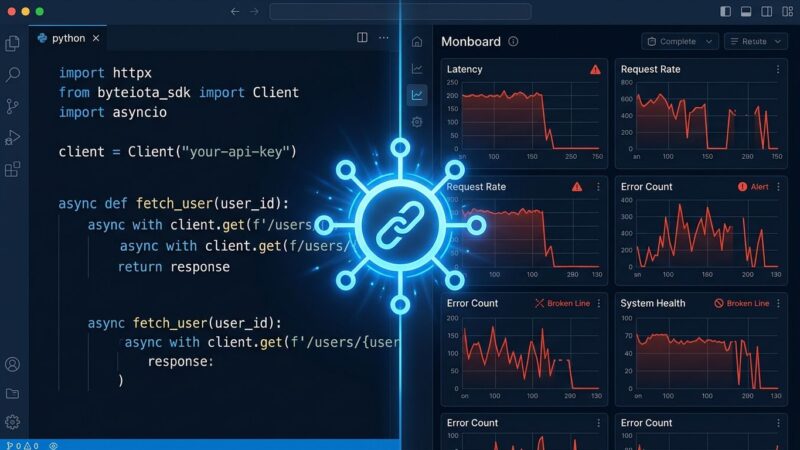Open the folder icon above settings gear
800x450 pixels.
point(12,393)
